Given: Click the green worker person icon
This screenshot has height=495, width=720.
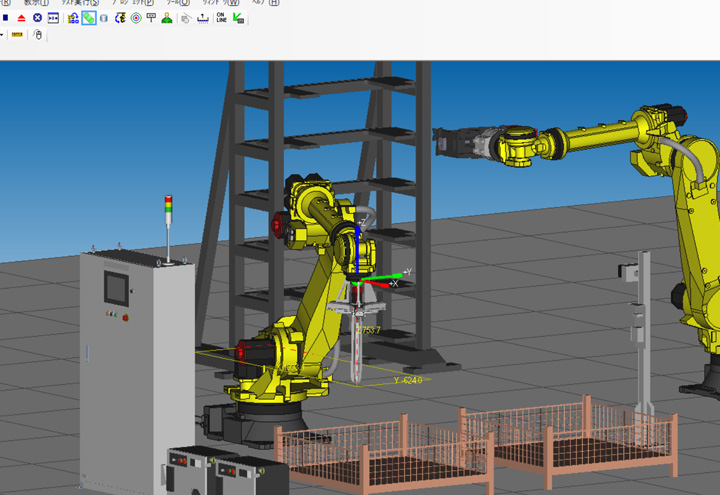Looking at the screenshot, I should pos(167,18).
